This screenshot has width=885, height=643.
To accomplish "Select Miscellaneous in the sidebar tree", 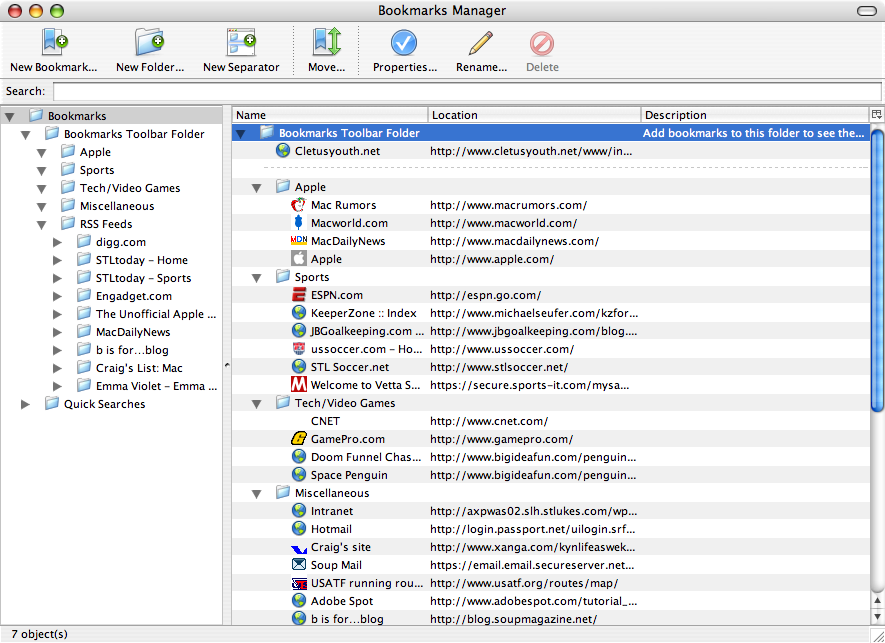I will 117,206.
